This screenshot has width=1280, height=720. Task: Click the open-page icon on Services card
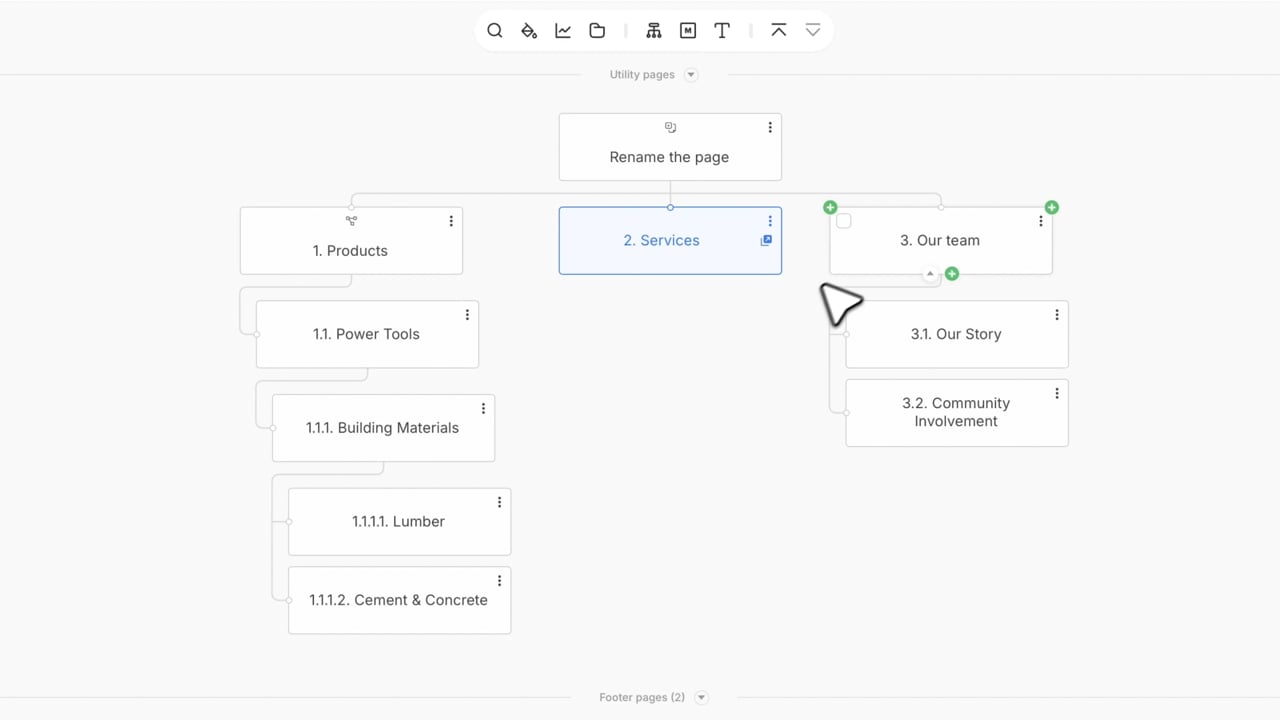766,241
